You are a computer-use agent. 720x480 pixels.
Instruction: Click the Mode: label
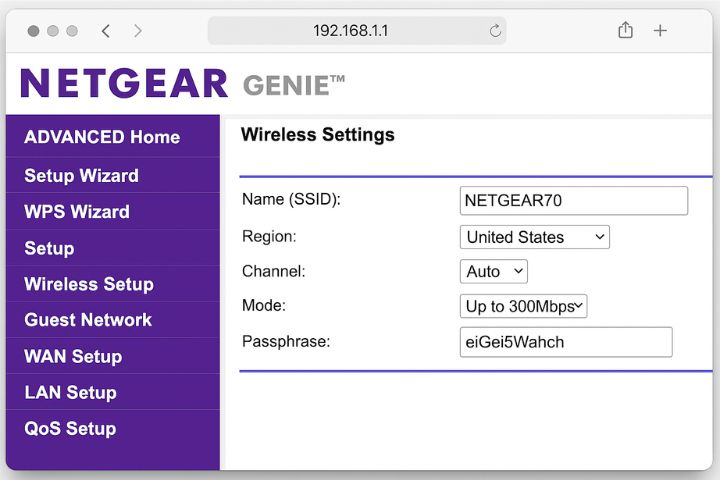point(264,305)
